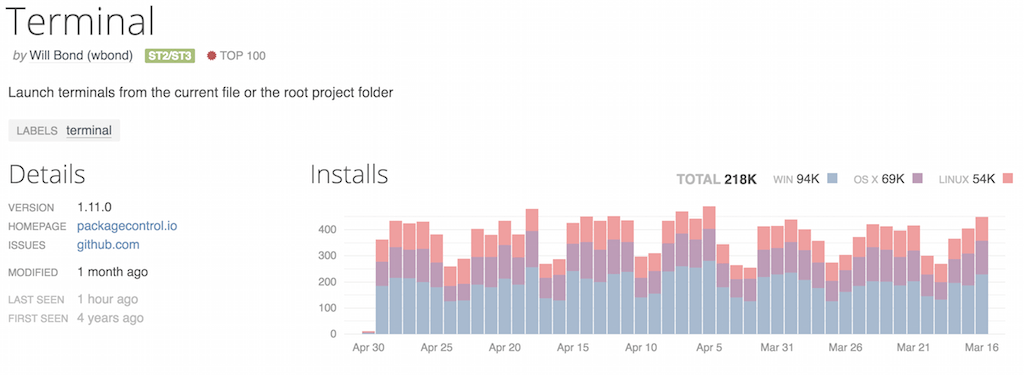
Task: Open author Will Bond (wbond) link
Action: point(81,56)
